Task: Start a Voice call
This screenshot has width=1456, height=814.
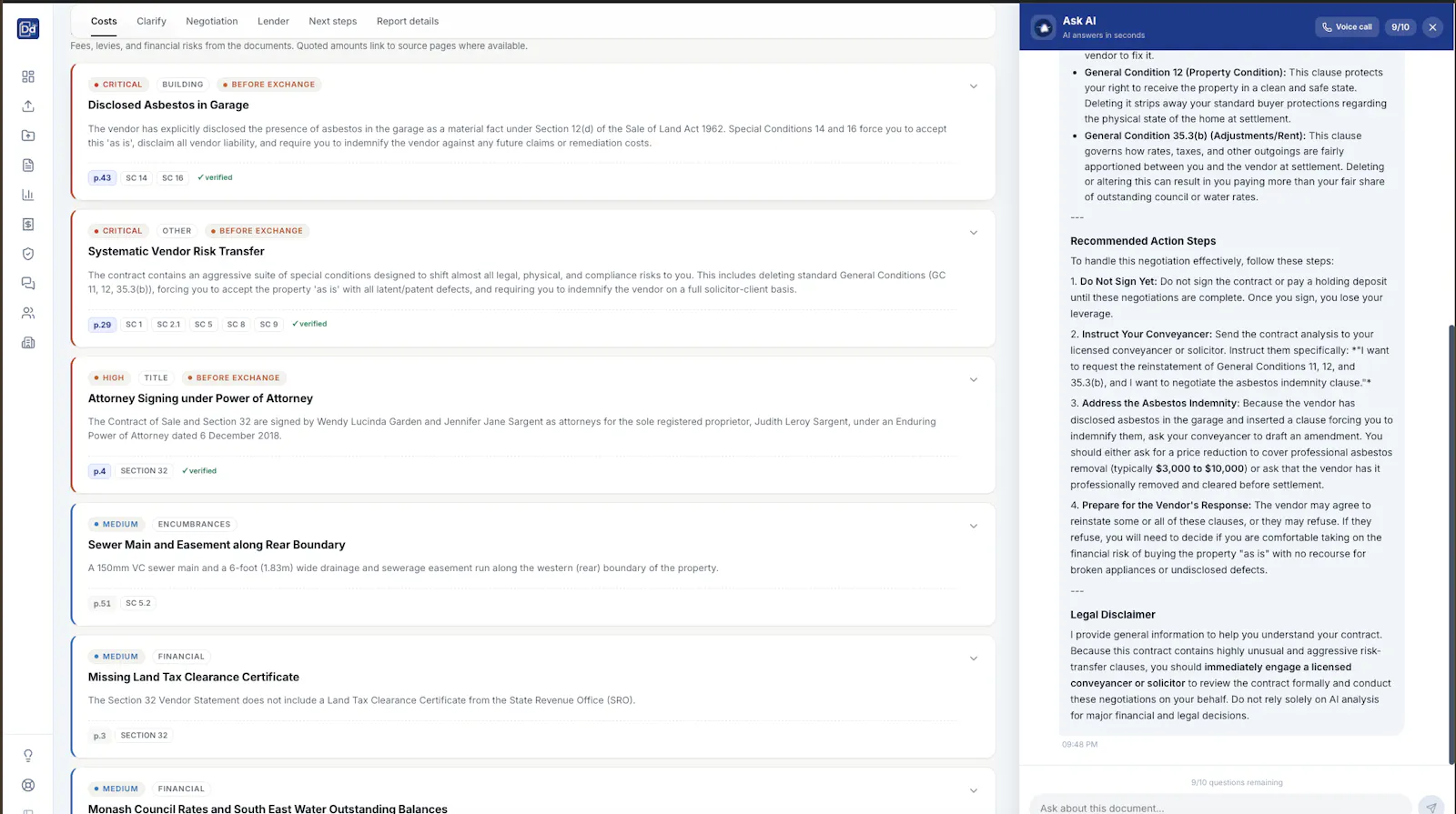Action: 1347,27
